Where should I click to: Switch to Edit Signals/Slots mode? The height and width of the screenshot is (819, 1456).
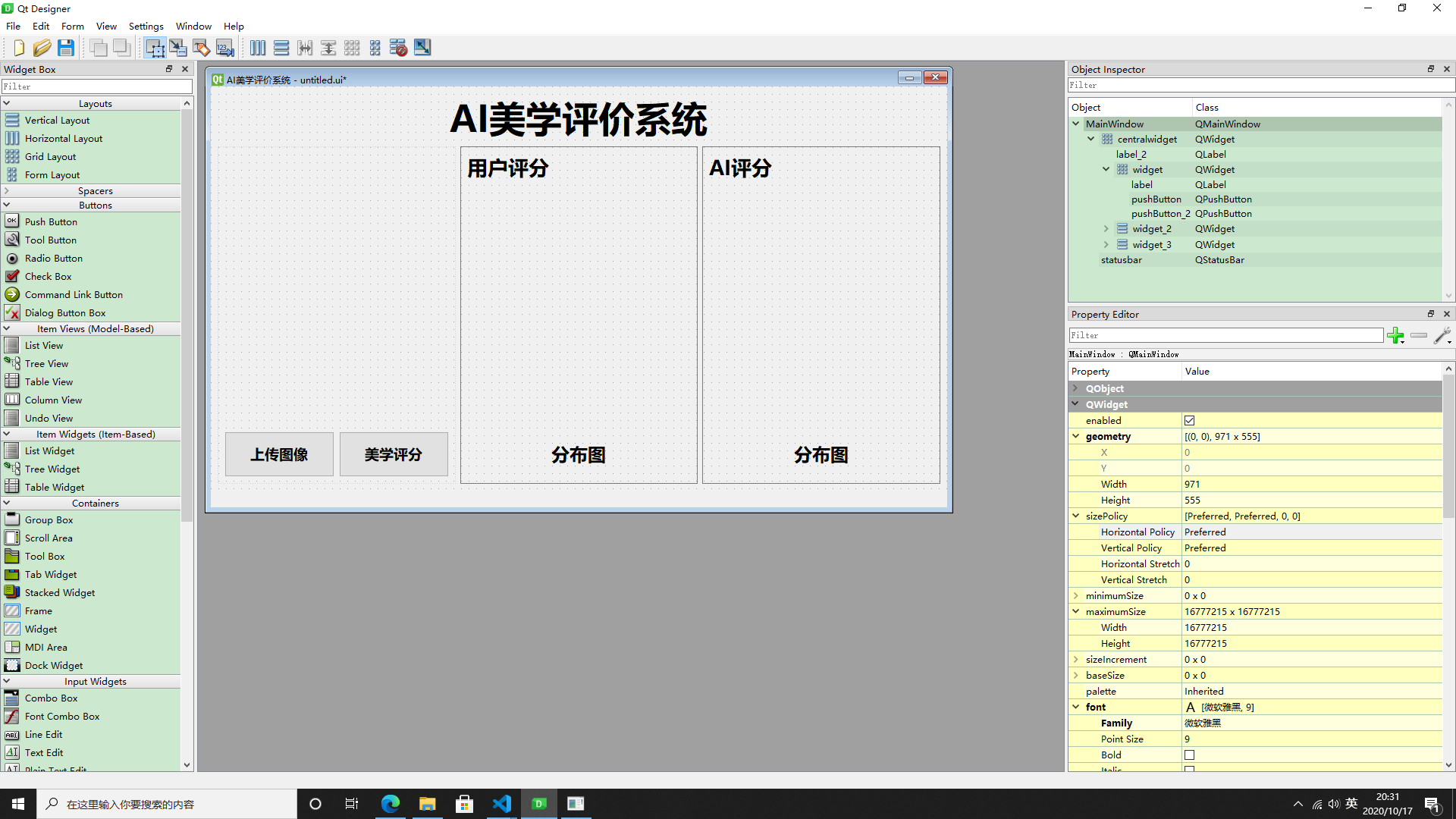coord(178,48)
